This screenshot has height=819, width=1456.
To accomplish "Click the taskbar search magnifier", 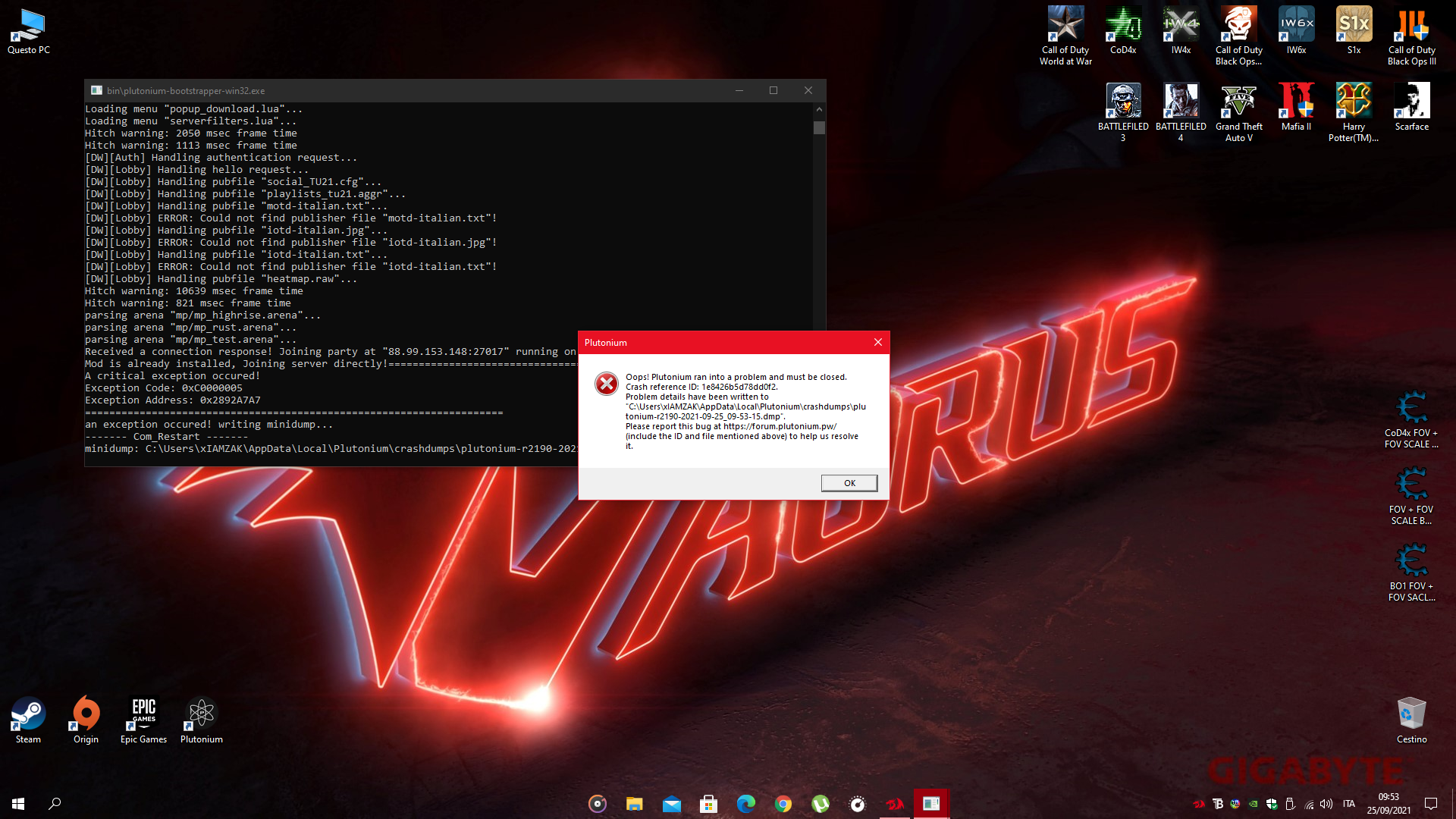I will (x=55, y=804).
